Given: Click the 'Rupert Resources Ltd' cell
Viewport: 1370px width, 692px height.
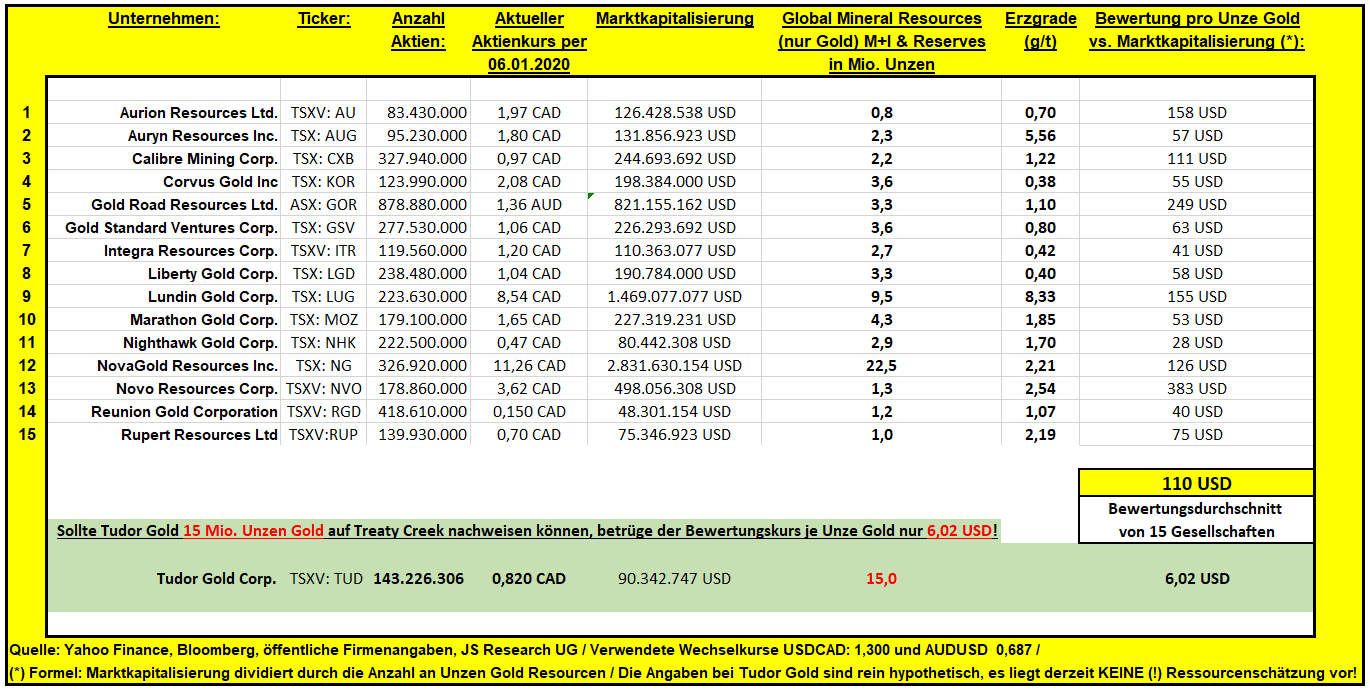Looking at the screenshot, I should point(200,435).
